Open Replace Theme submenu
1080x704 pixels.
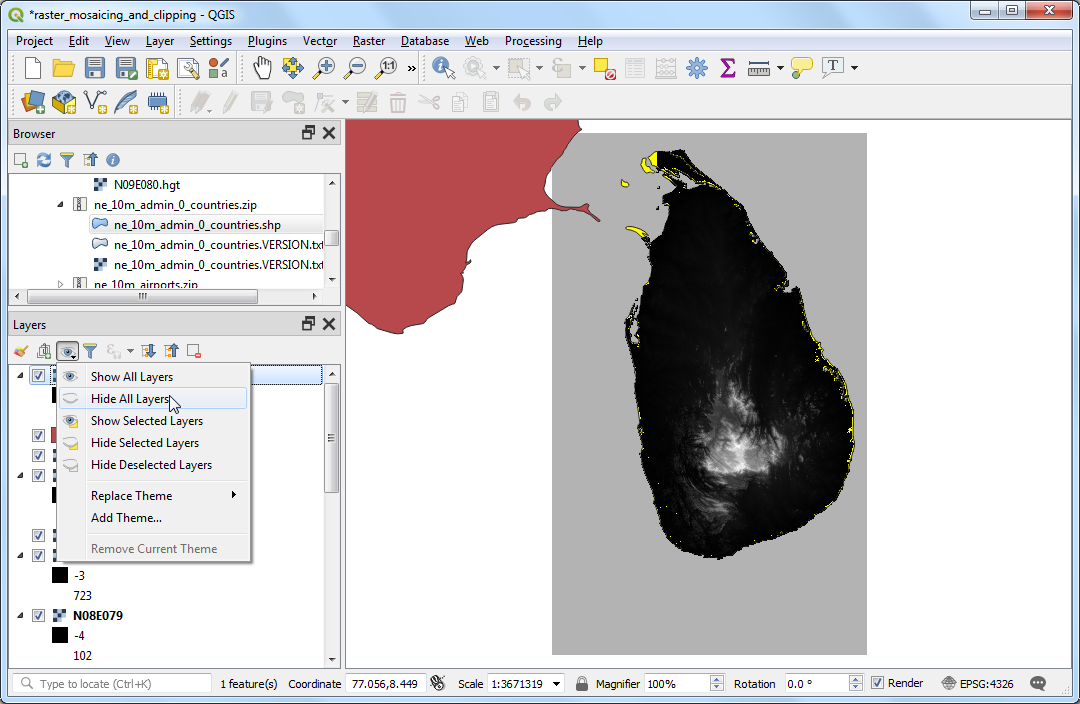point(152,495)
